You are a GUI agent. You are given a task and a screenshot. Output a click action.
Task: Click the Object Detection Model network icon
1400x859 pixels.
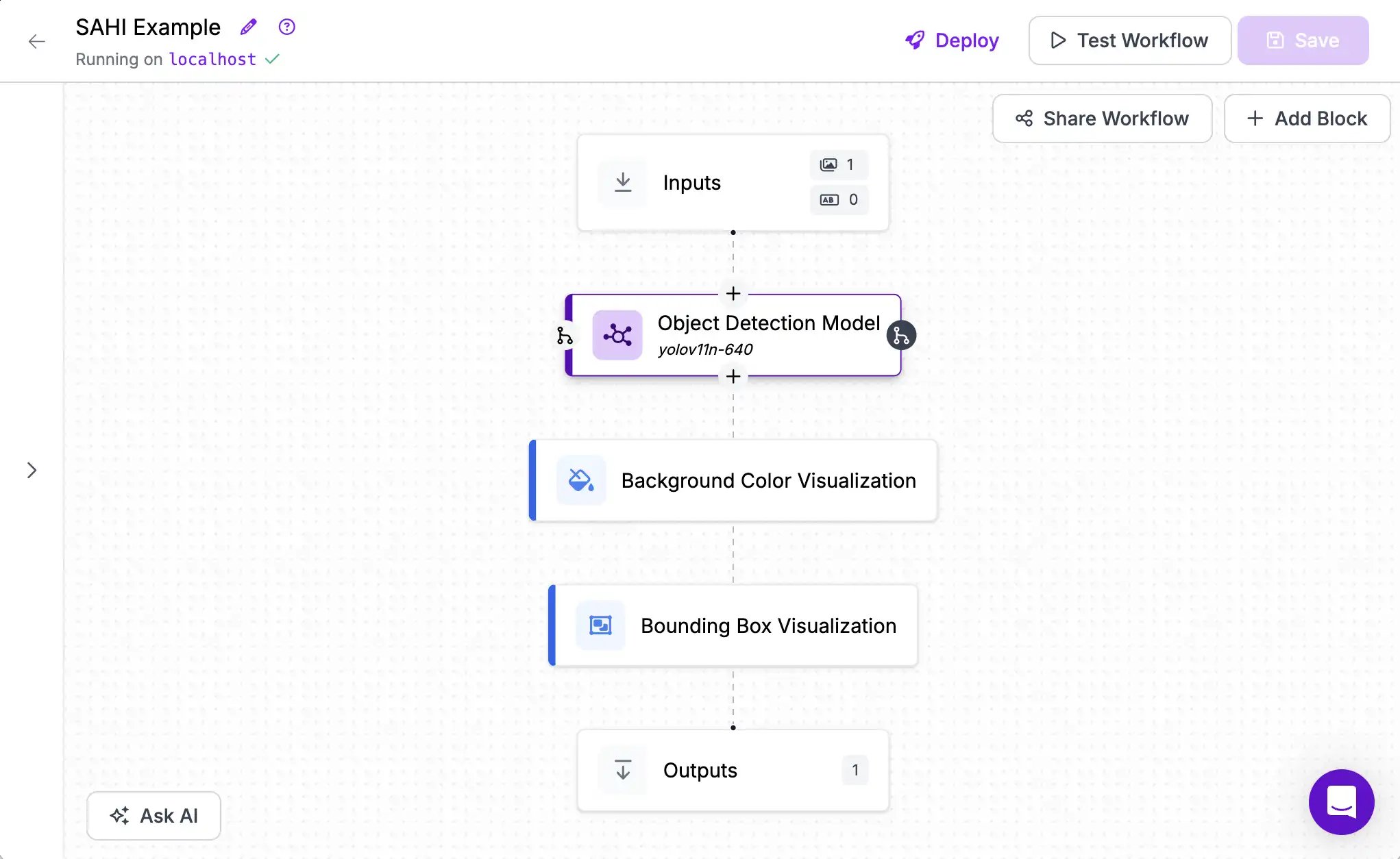[x=617, y=335]
